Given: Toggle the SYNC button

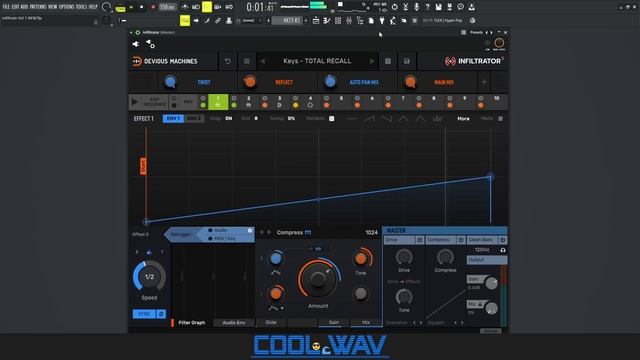Looking at the screenshot, I should (144, 314).
